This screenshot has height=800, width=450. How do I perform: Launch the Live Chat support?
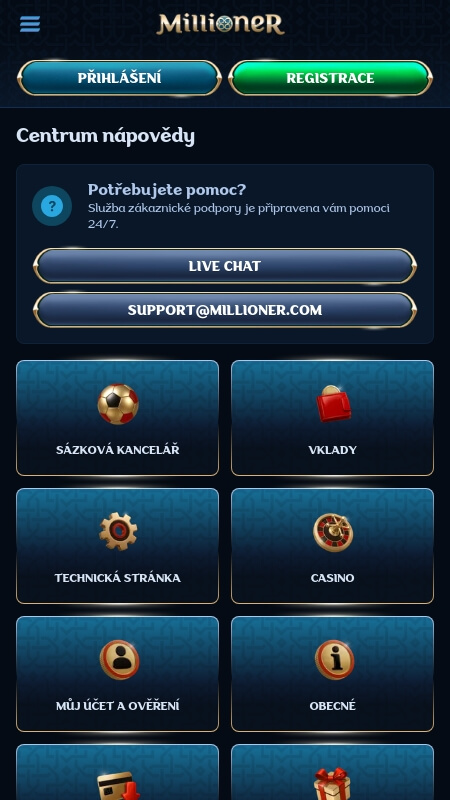coord(225,266)
